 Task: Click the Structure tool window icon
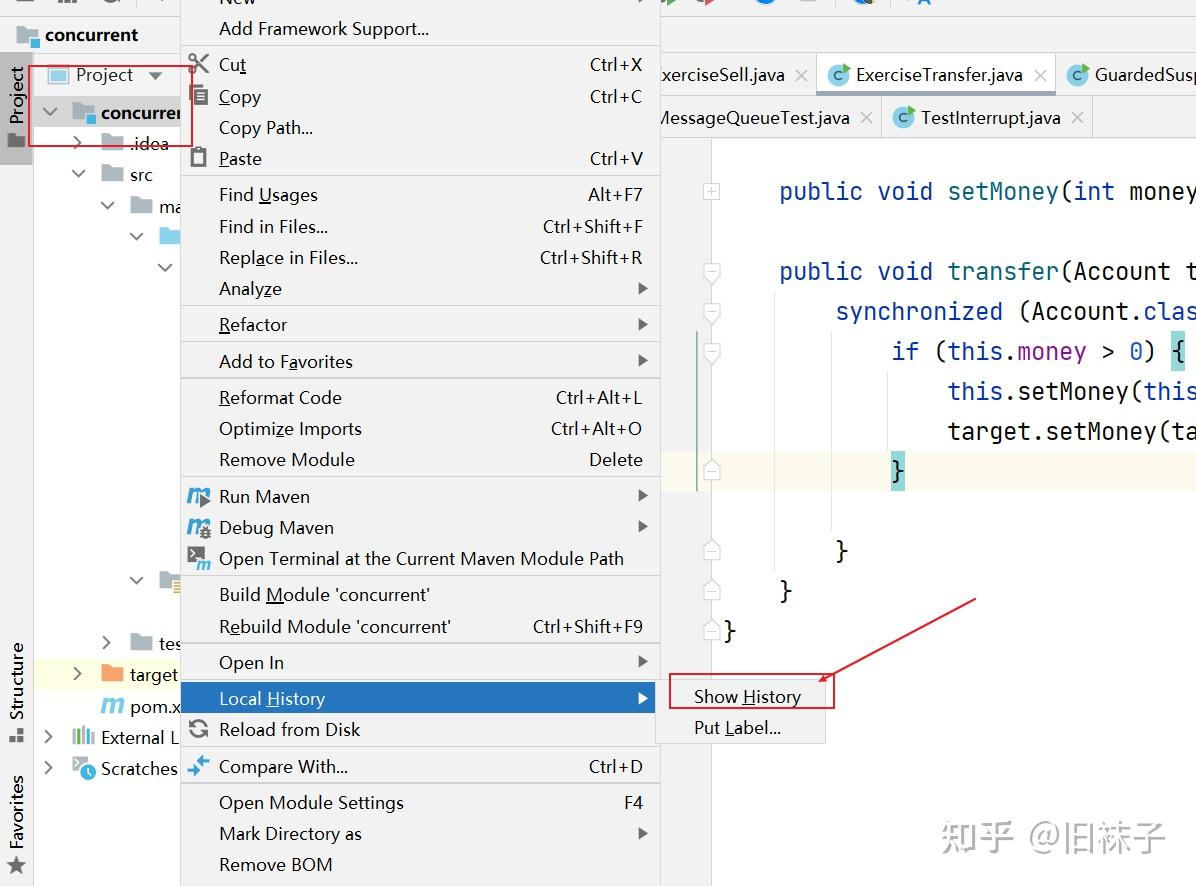(x=16, y=736)
